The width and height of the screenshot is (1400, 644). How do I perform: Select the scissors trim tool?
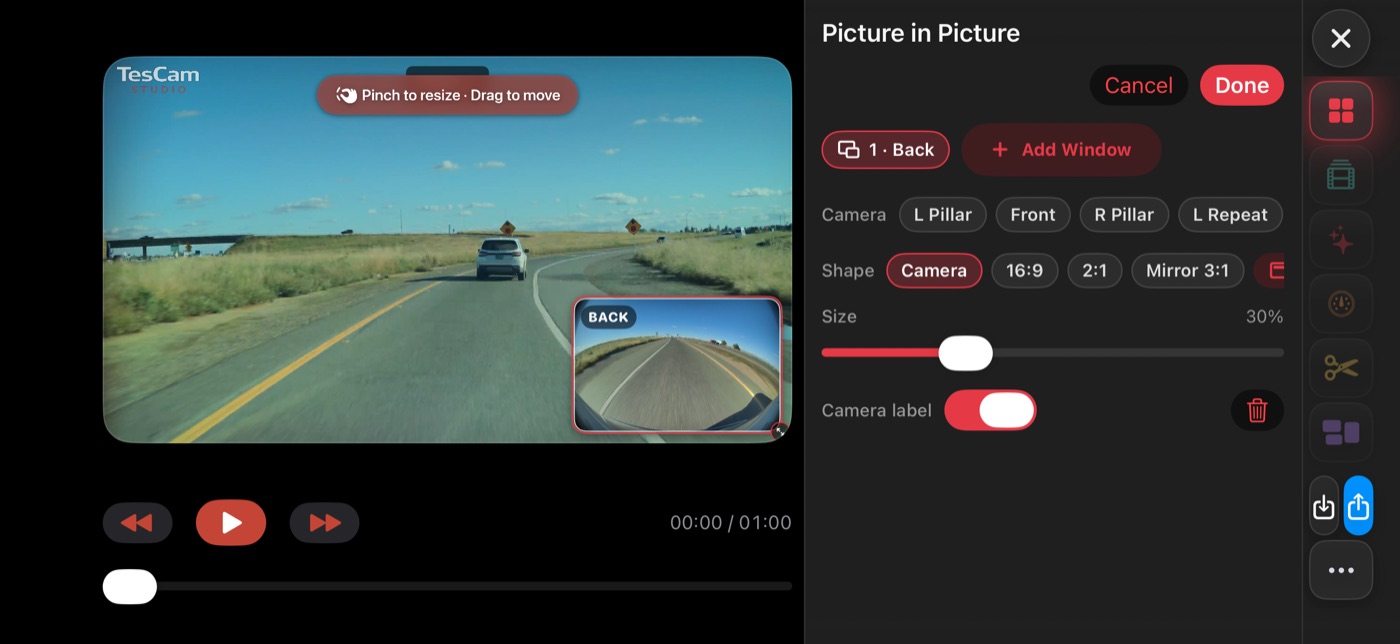point(1341,368)
